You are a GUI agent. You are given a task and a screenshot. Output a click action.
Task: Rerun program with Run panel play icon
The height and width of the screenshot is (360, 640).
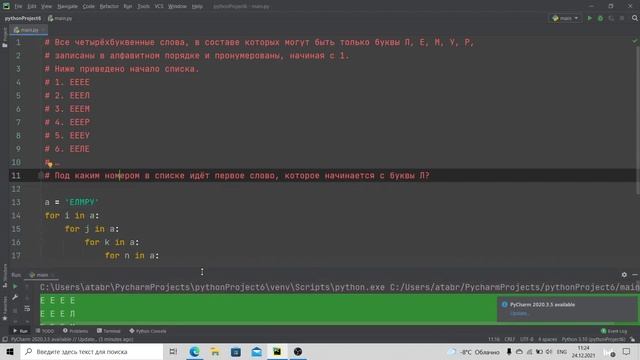click(x=15, y=287)
